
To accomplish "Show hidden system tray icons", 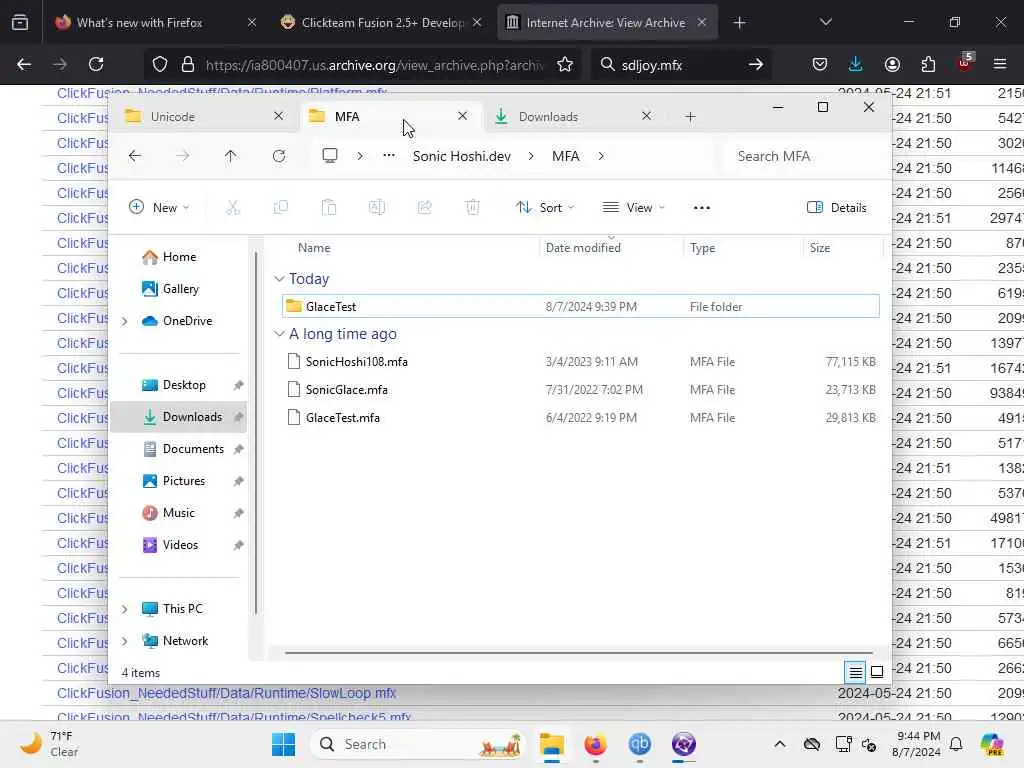I will [780, 744].
